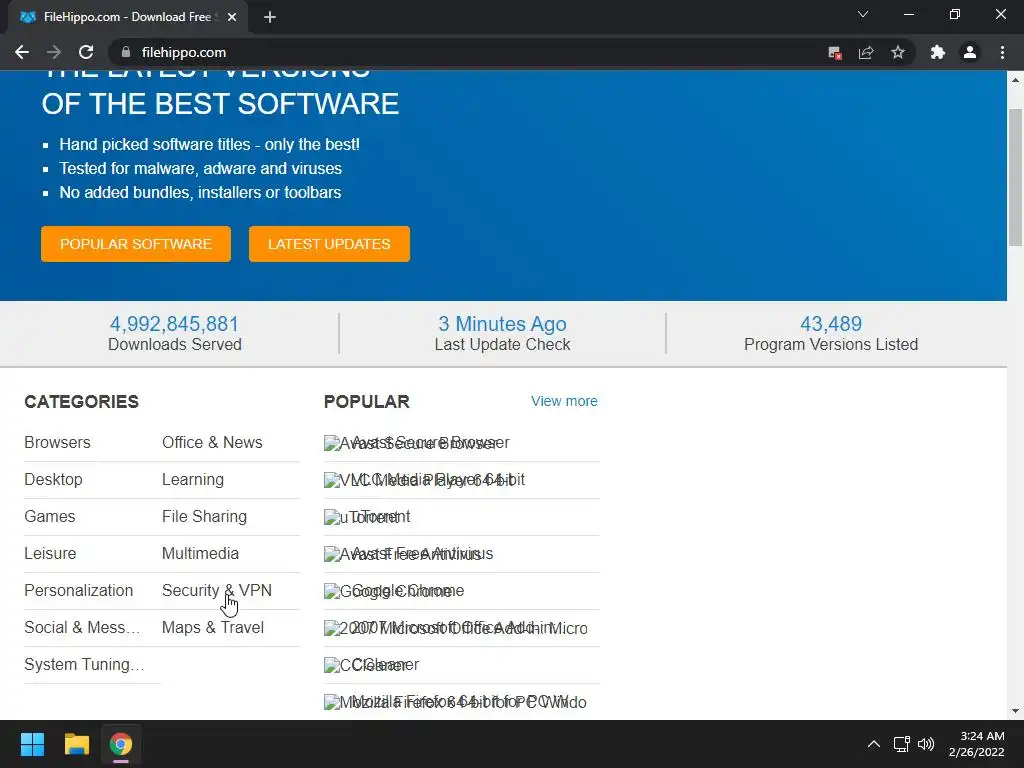Open 2007 Microsoft Office Add-in entry
Screen dimensions: 1024x768
click(x=462, y=628)
